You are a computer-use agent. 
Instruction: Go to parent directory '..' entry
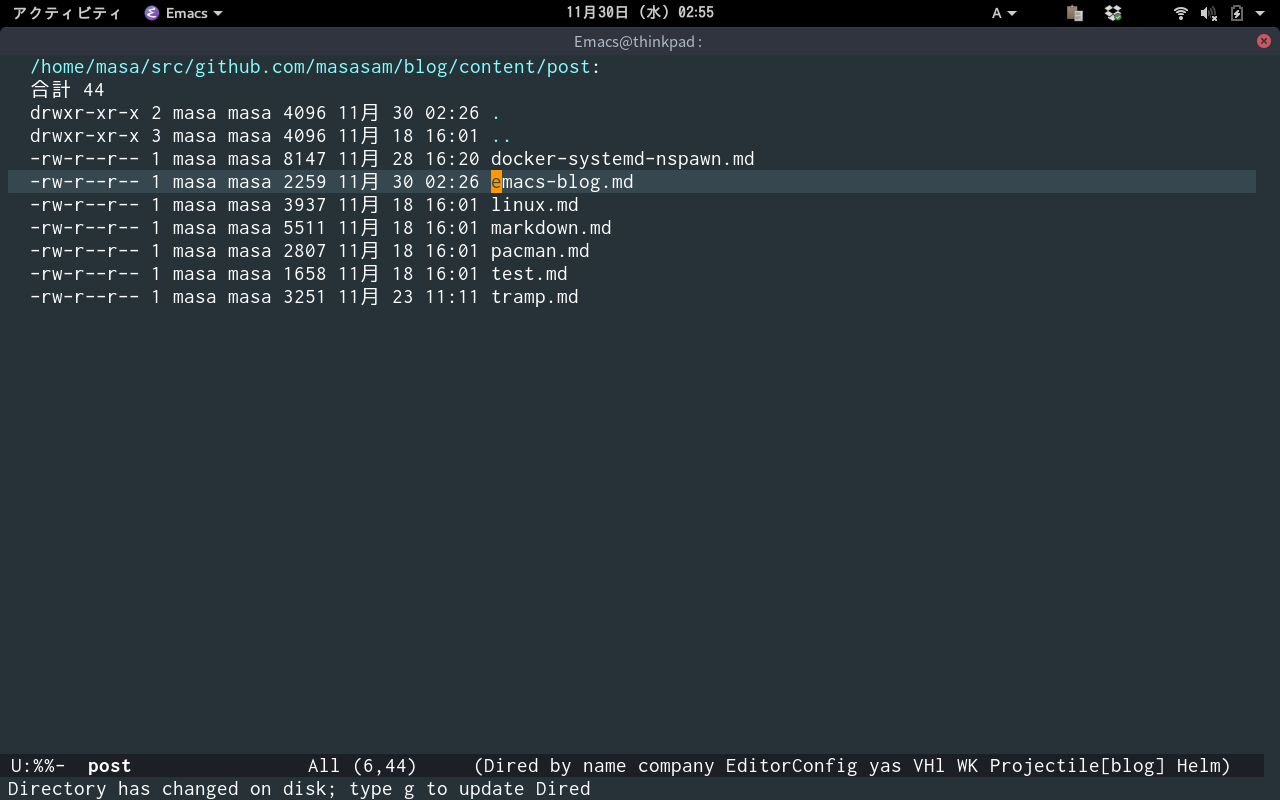pos(501,136)
